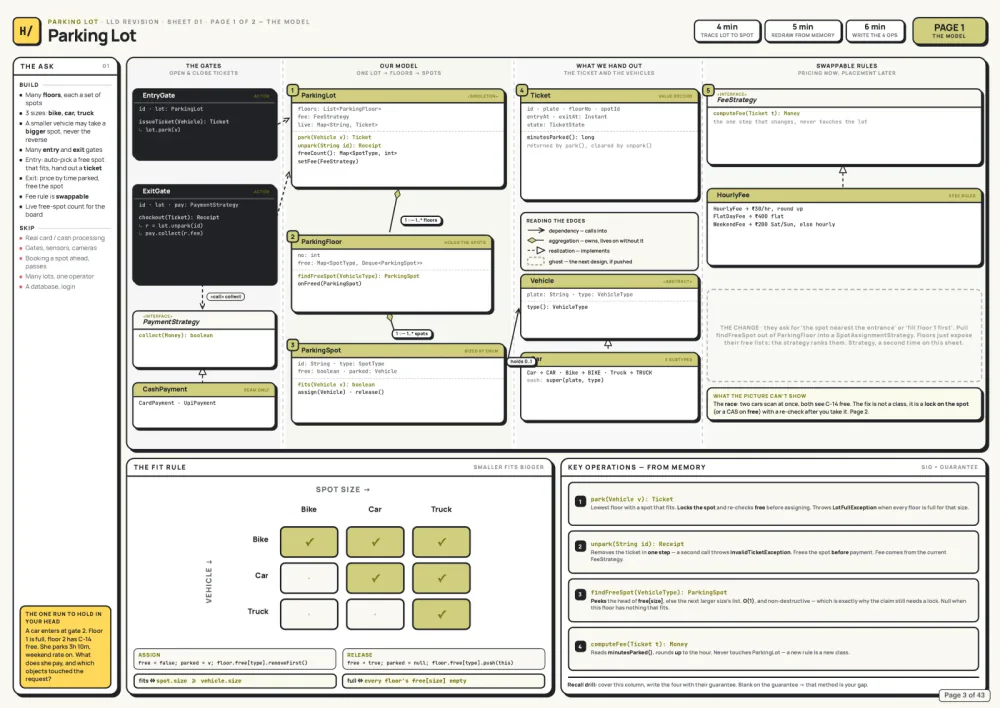Click the '6 min WRITE THE 4 OPS' badge
Image resolution: width=1000 pixels, height=708 pixels.
click(x=875, y=31)
